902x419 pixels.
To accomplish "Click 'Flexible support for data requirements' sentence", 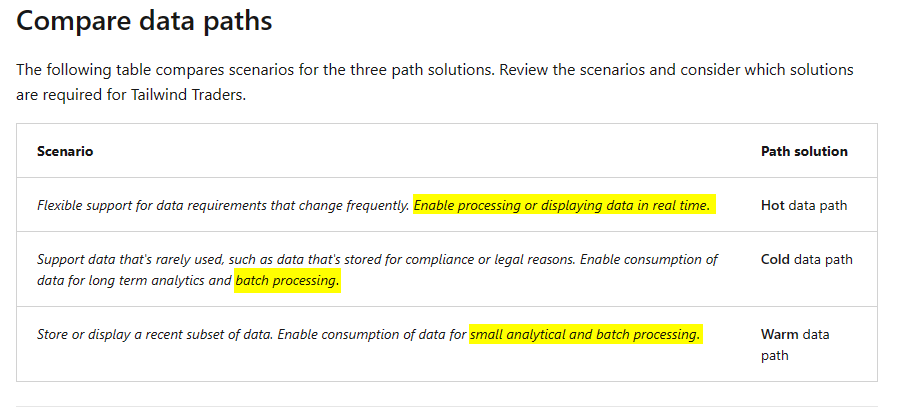I will point(223,205).
